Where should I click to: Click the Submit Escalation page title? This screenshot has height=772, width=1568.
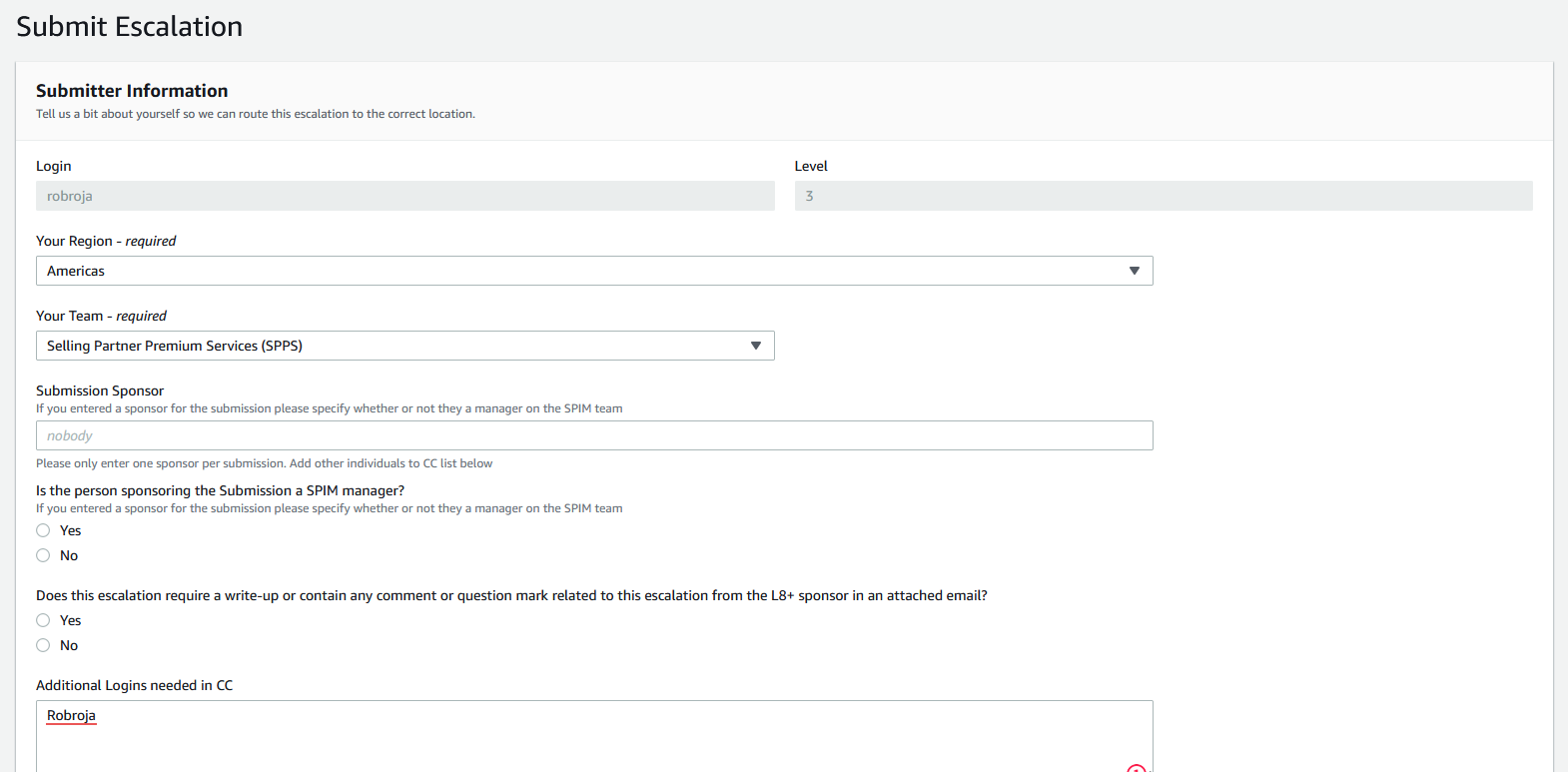tap(130, 26)
